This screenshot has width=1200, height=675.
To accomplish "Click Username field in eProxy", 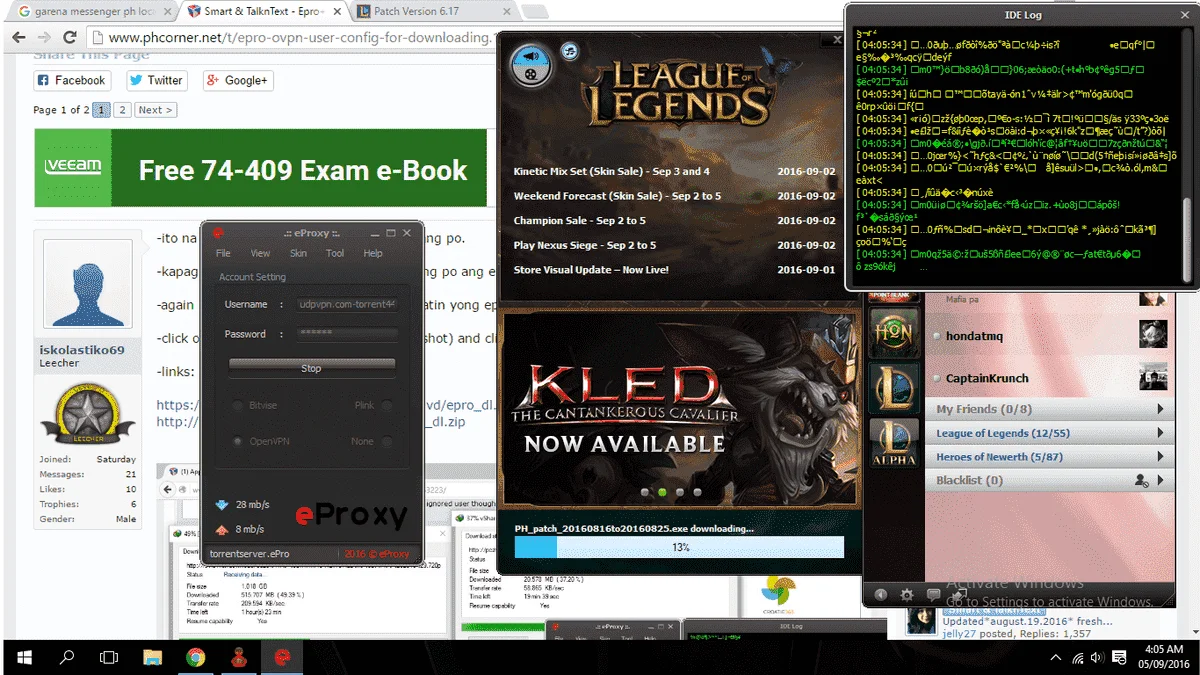I will tap(347, 304).
